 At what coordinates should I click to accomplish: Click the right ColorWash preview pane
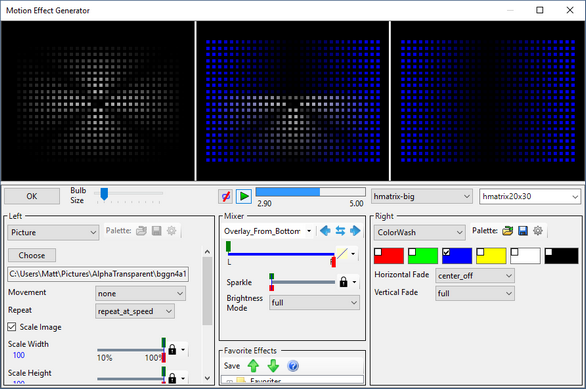click(x=488, y=101)
